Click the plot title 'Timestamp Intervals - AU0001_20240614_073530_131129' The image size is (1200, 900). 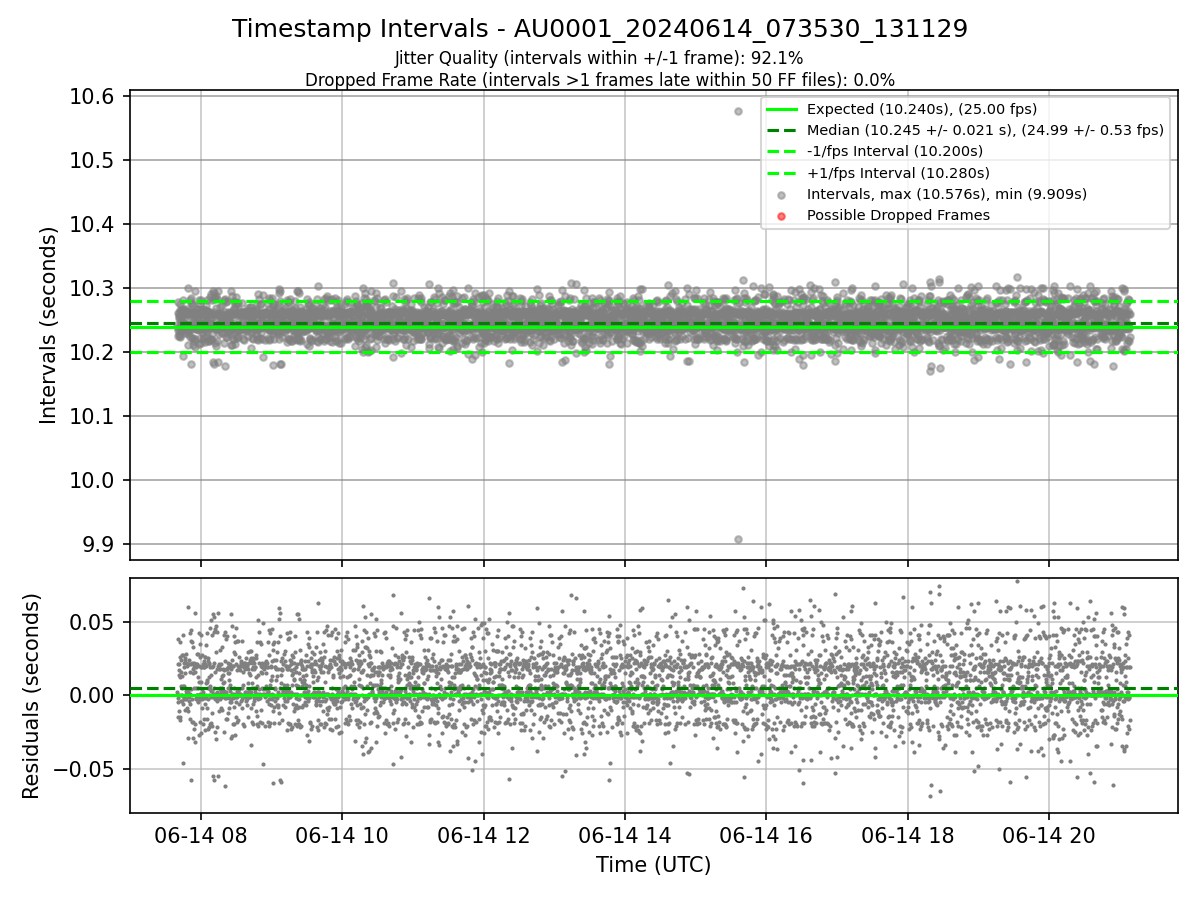[600, 29]
